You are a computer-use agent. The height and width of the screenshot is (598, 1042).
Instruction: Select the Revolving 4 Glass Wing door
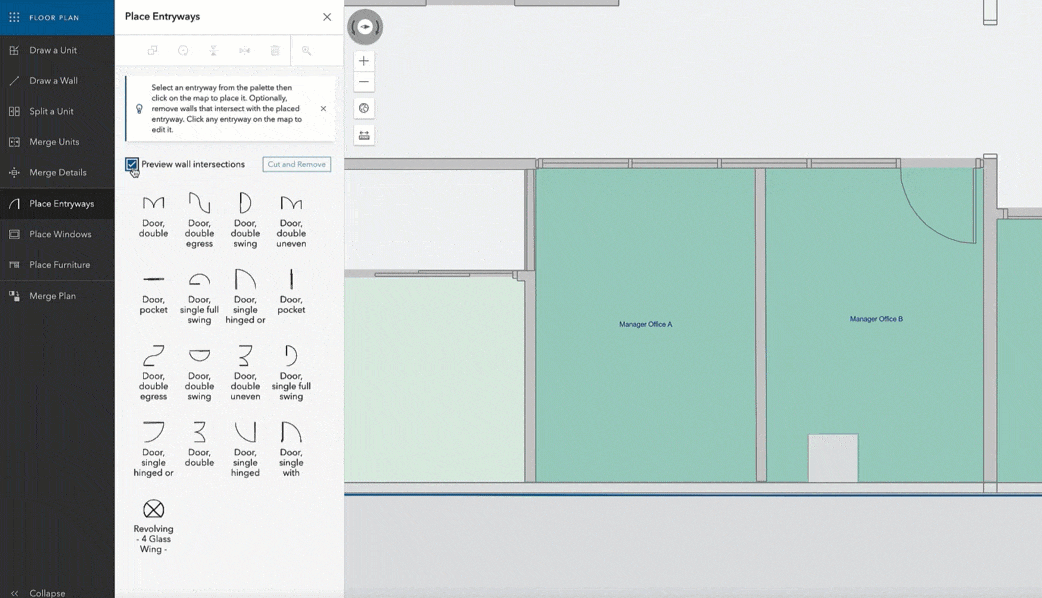[152, 510]
